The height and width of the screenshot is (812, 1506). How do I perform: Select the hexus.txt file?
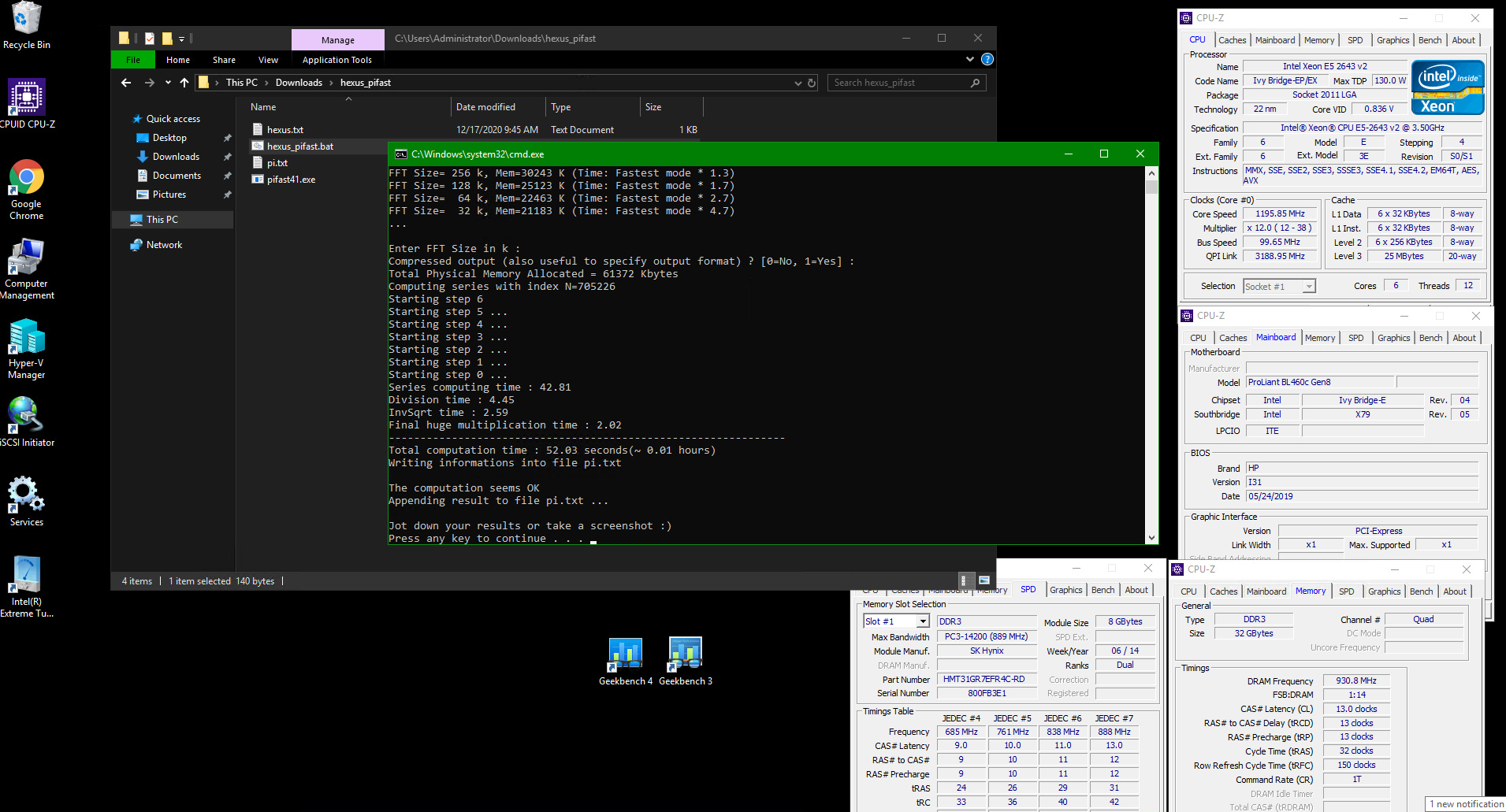284,130
